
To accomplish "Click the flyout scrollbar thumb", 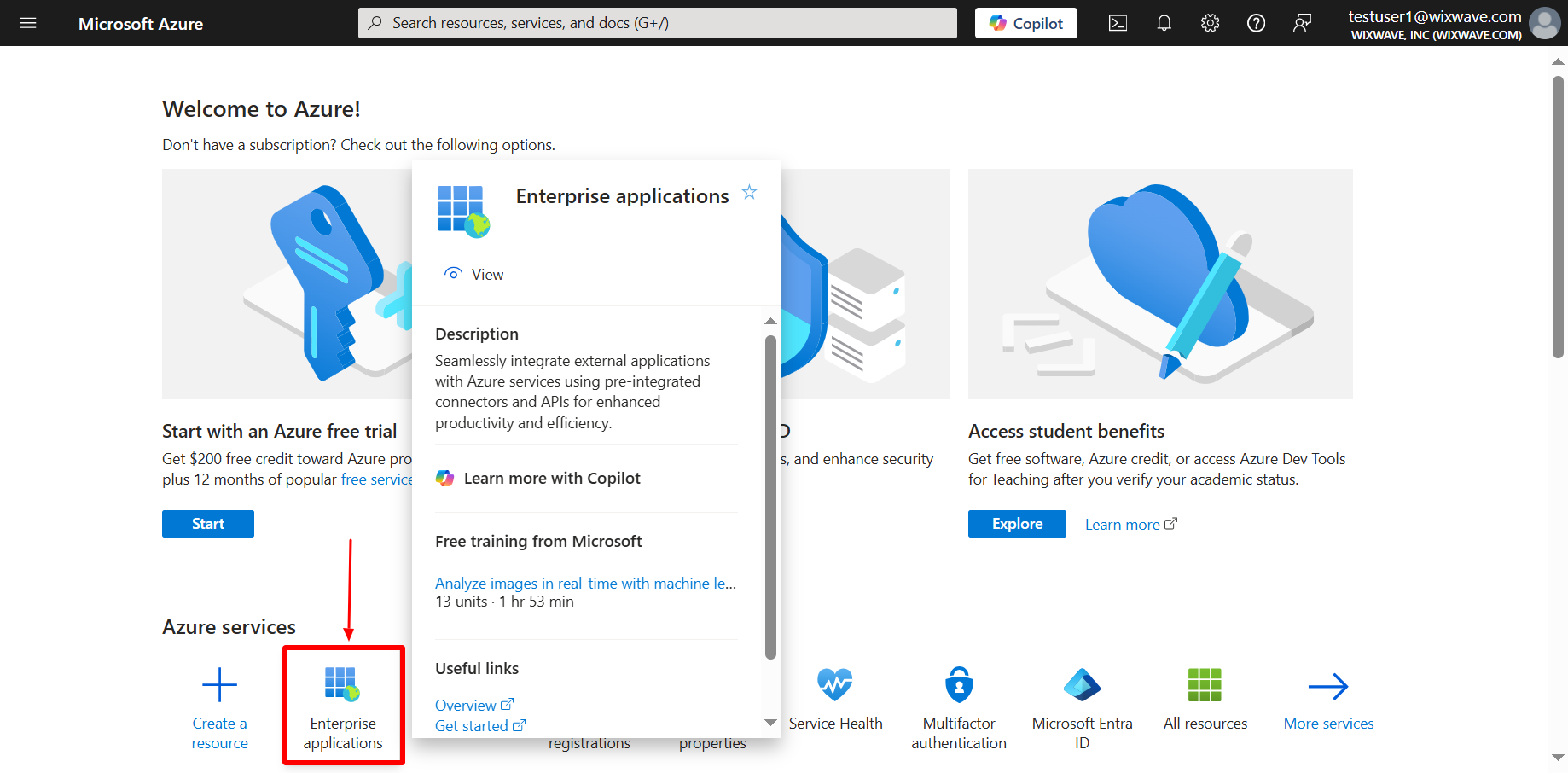I will [x=770, y=497].
